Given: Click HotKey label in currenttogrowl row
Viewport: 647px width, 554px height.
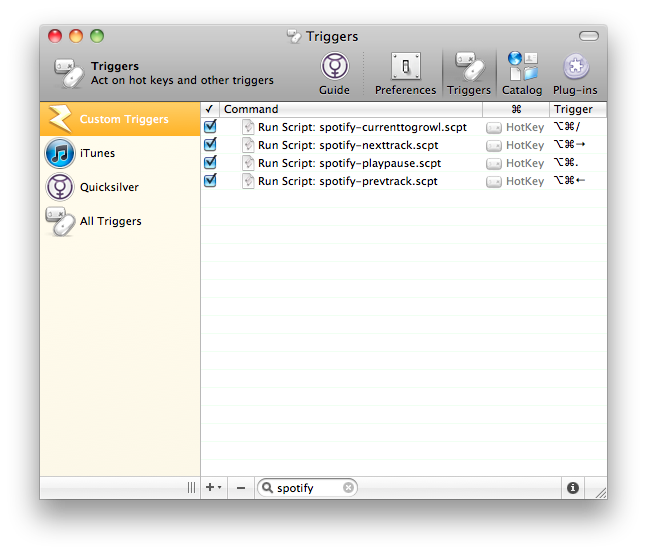Looking at the screenshot, I should pos(525,127).
